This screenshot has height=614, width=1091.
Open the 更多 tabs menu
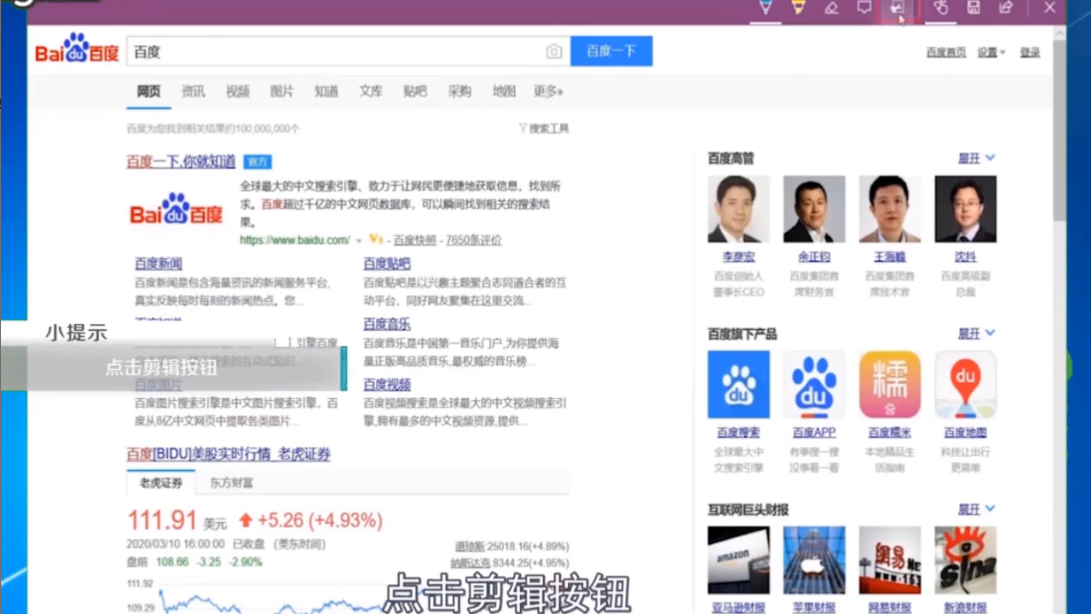coord(548,91)
